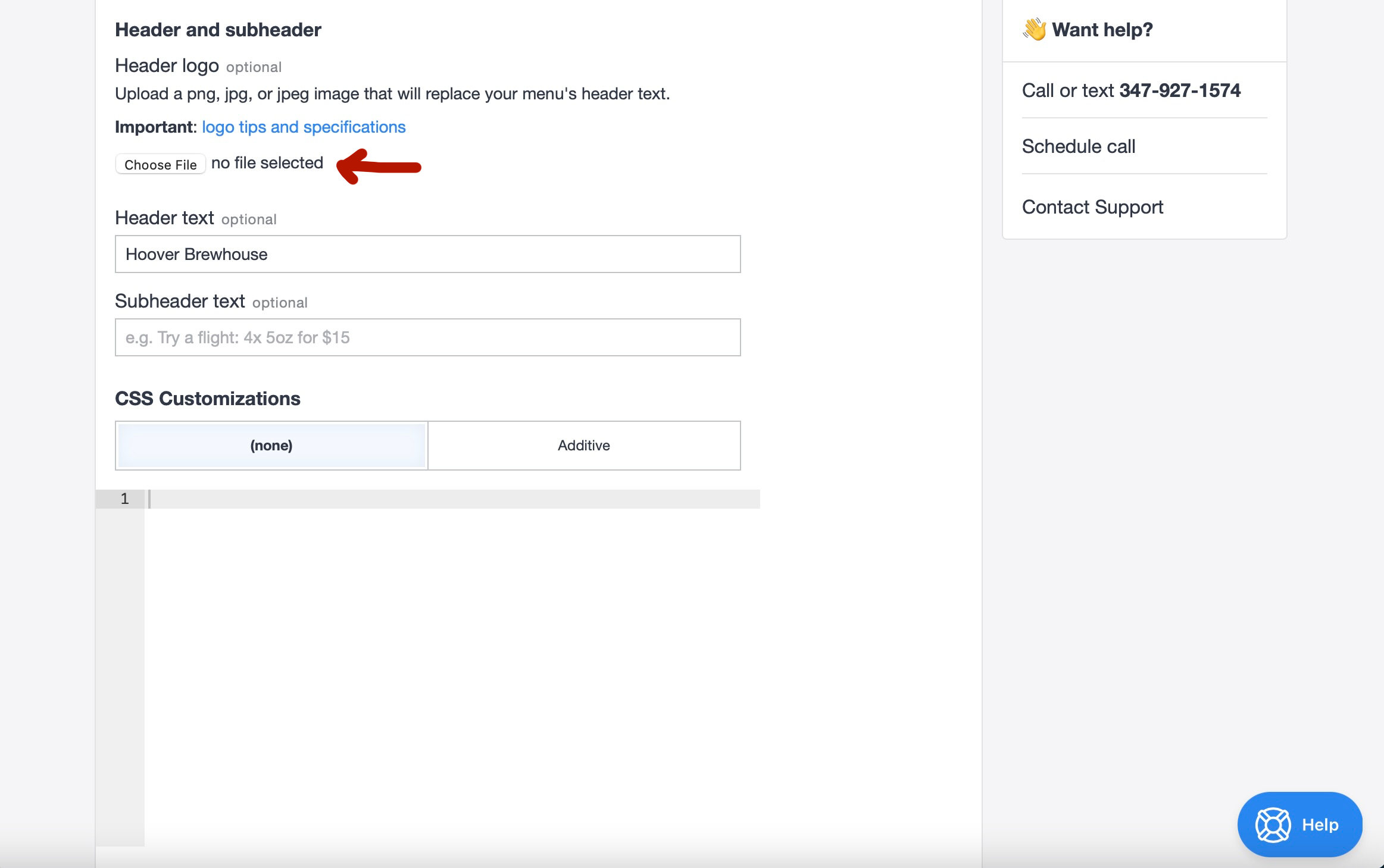Screen dimensions: 1384x868
Task: Click line number 1 in editor gutter
Action: [x=124, y=499]
